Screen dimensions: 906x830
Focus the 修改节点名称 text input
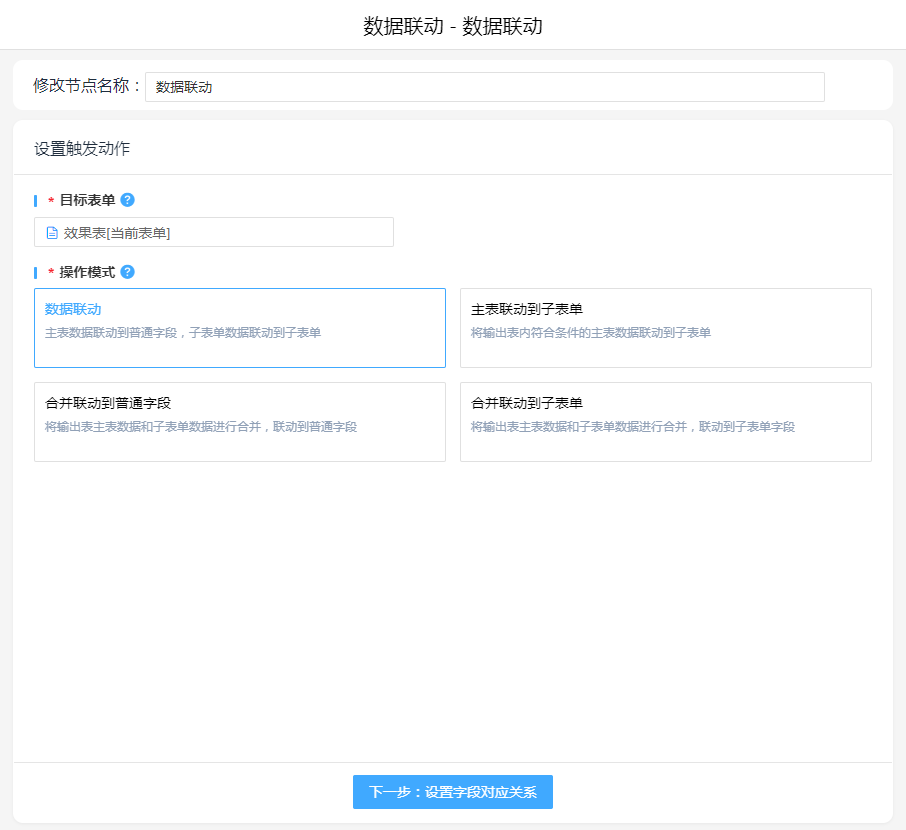[x=484, y=87]
